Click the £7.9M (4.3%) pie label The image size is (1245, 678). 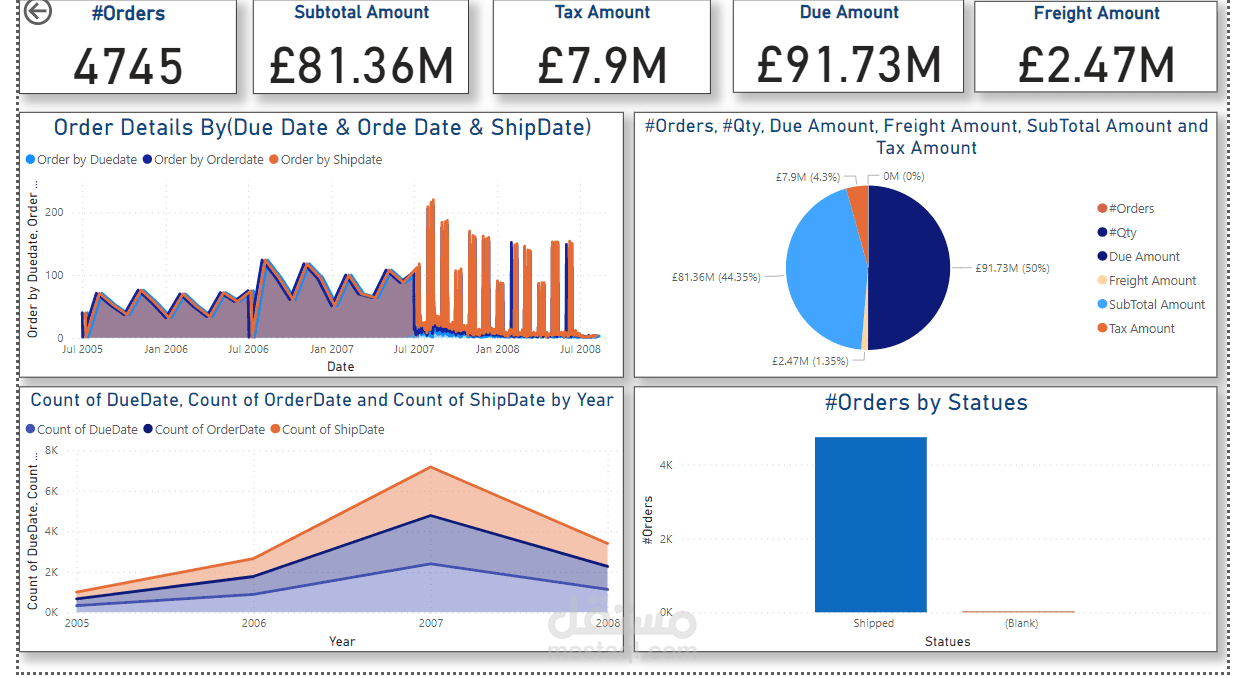[x=808, y=177]
